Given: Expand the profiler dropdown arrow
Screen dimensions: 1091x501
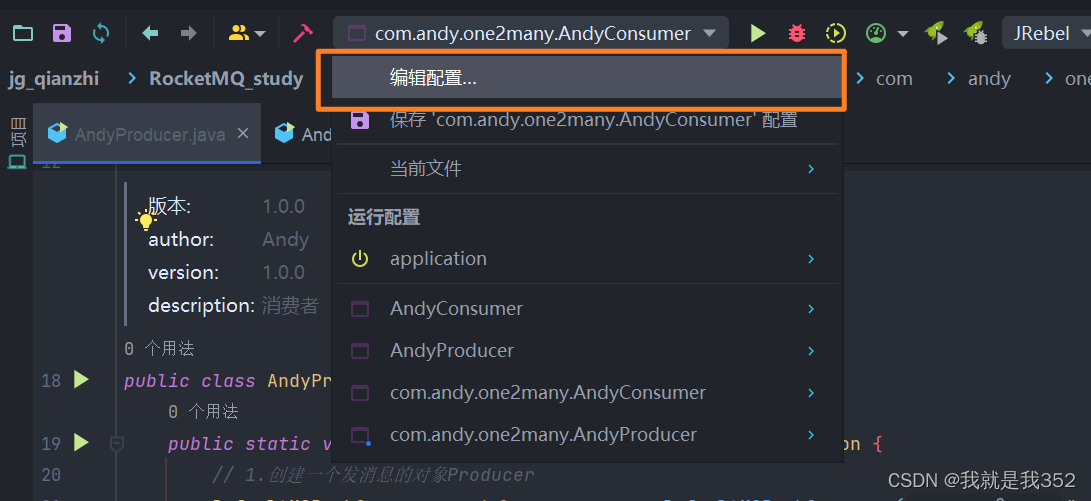Looking at the screenshot, I should tap(903, 33).
